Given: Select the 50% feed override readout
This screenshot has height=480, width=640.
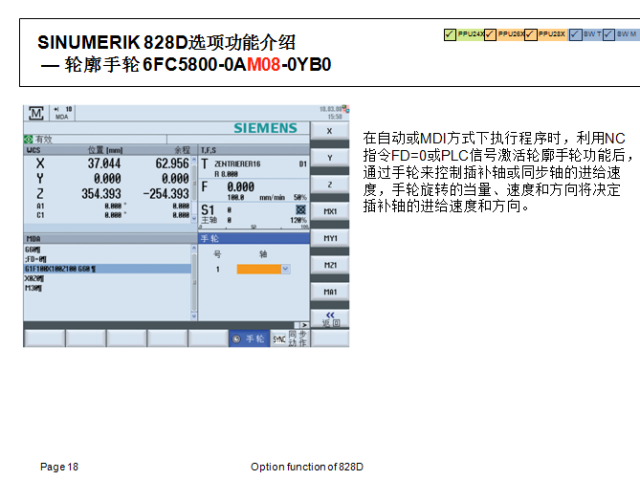Looking at the screenshot, I should (x=300, y=197).
